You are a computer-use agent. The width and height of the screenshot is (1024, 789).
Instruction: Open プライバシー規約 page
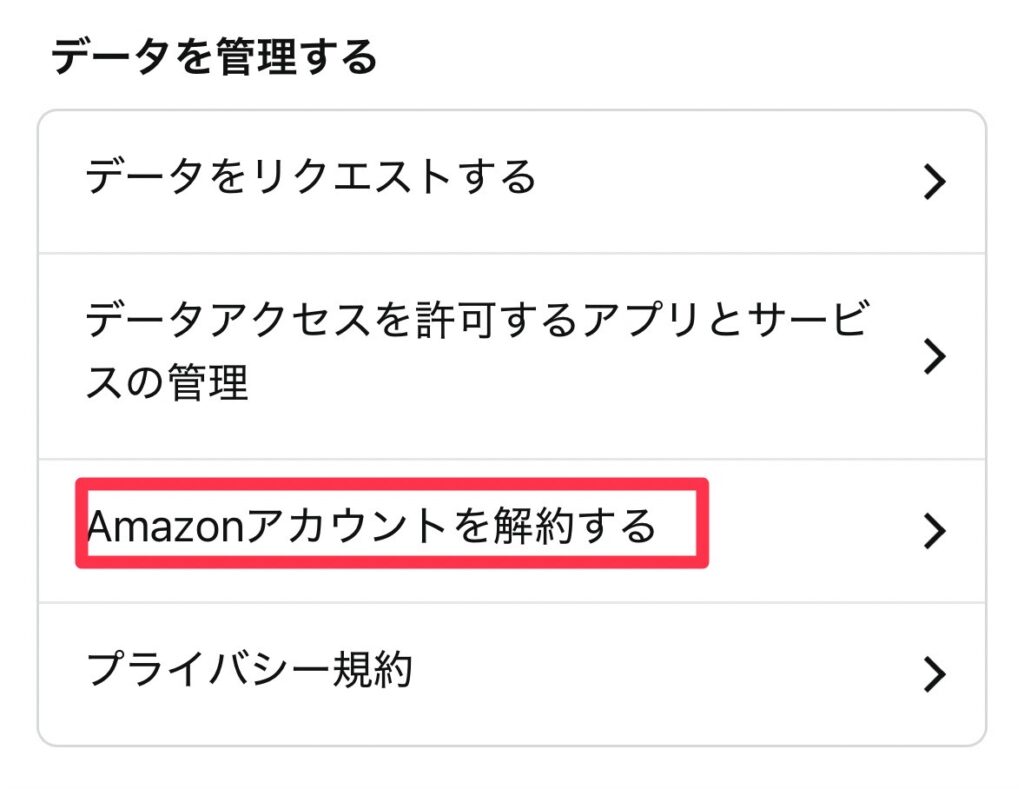(x=249, y=670)
